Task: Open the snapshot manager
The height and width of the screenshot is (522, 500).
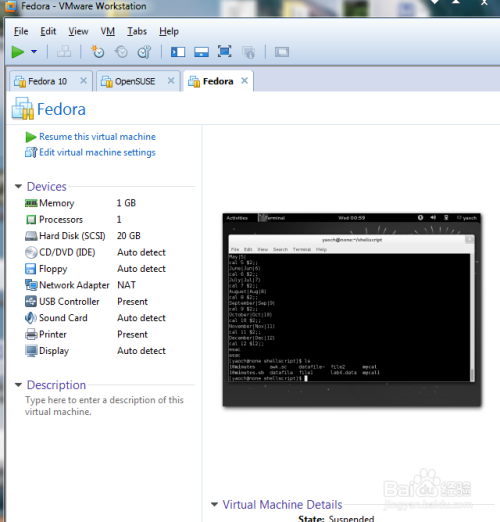Action: coord(144,52)
